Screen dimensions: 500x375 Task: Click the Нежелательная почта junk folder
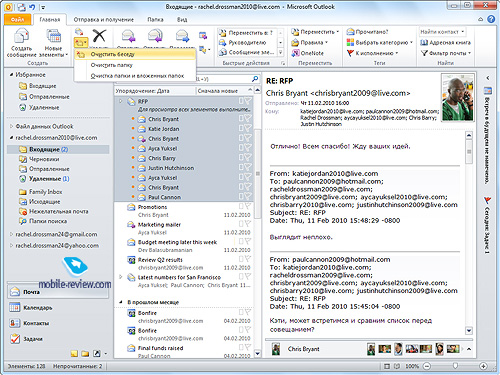click(x=54, y=211)
